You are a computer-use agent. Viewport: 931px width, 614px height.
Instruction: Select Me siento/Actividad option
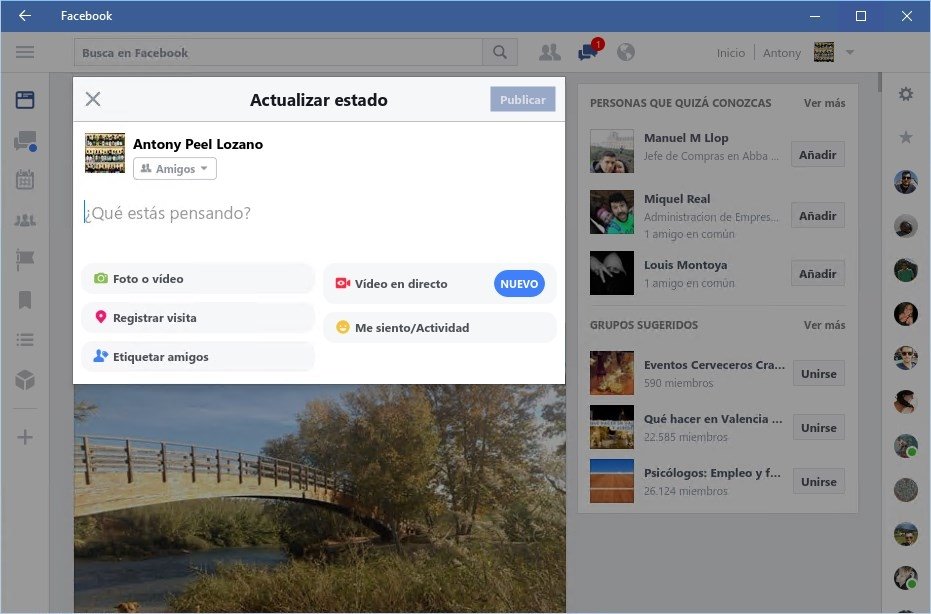coord(439,328)
